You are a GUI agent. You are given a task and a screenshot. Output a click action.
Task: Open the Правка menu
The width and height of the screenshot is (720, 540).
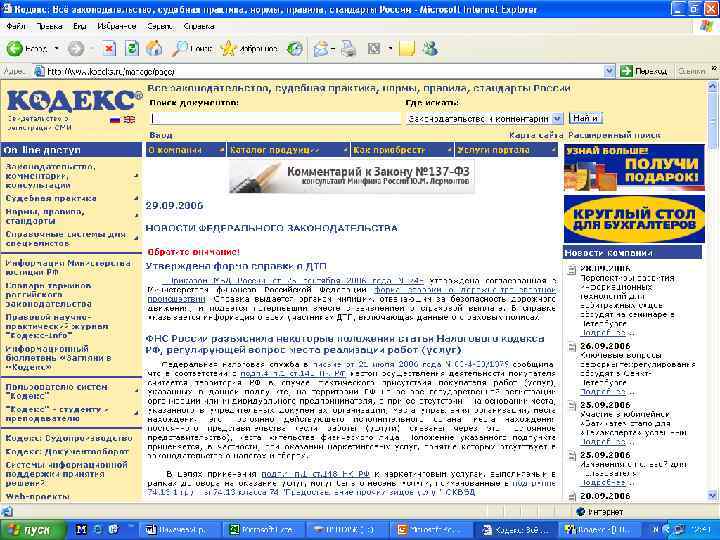point(50,26)
